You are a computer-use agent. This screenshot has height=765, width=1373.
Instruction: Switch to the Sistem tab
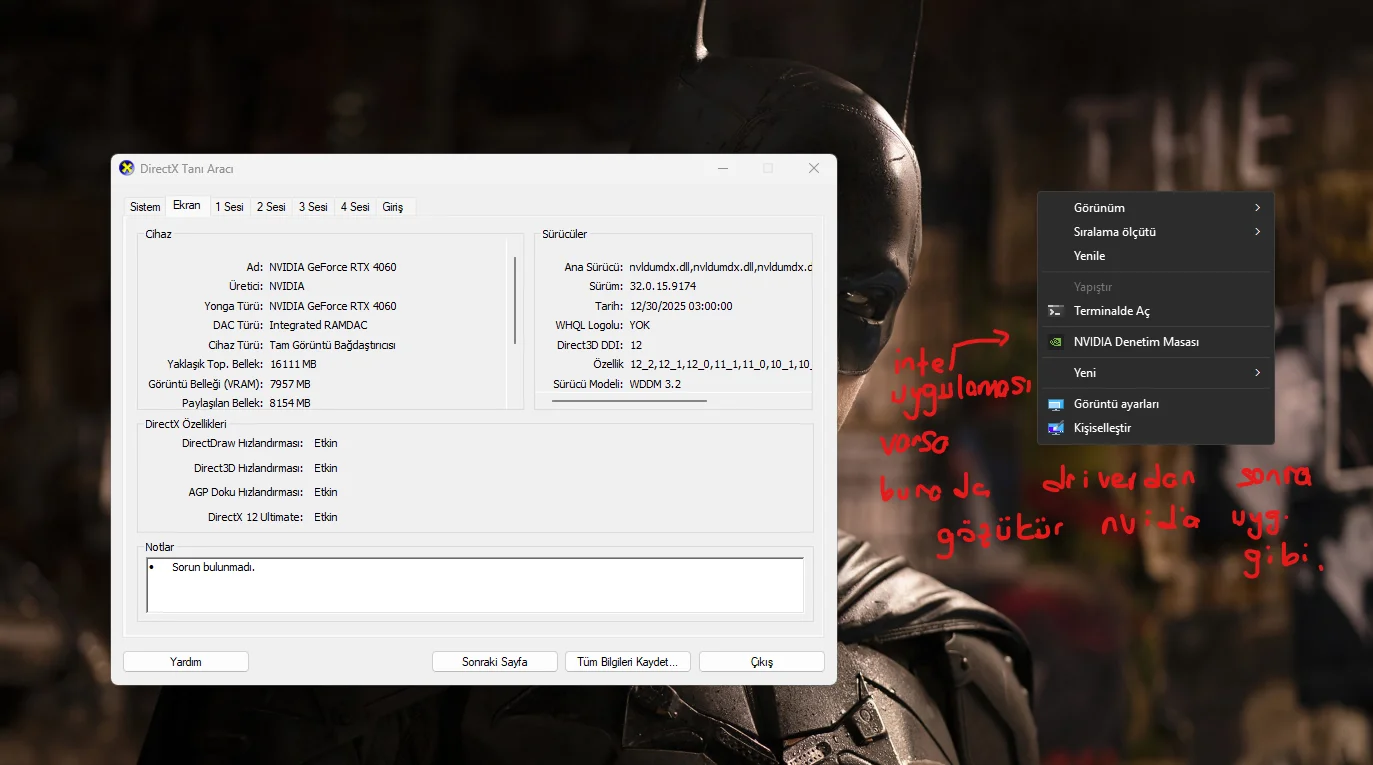coord(145,207)
